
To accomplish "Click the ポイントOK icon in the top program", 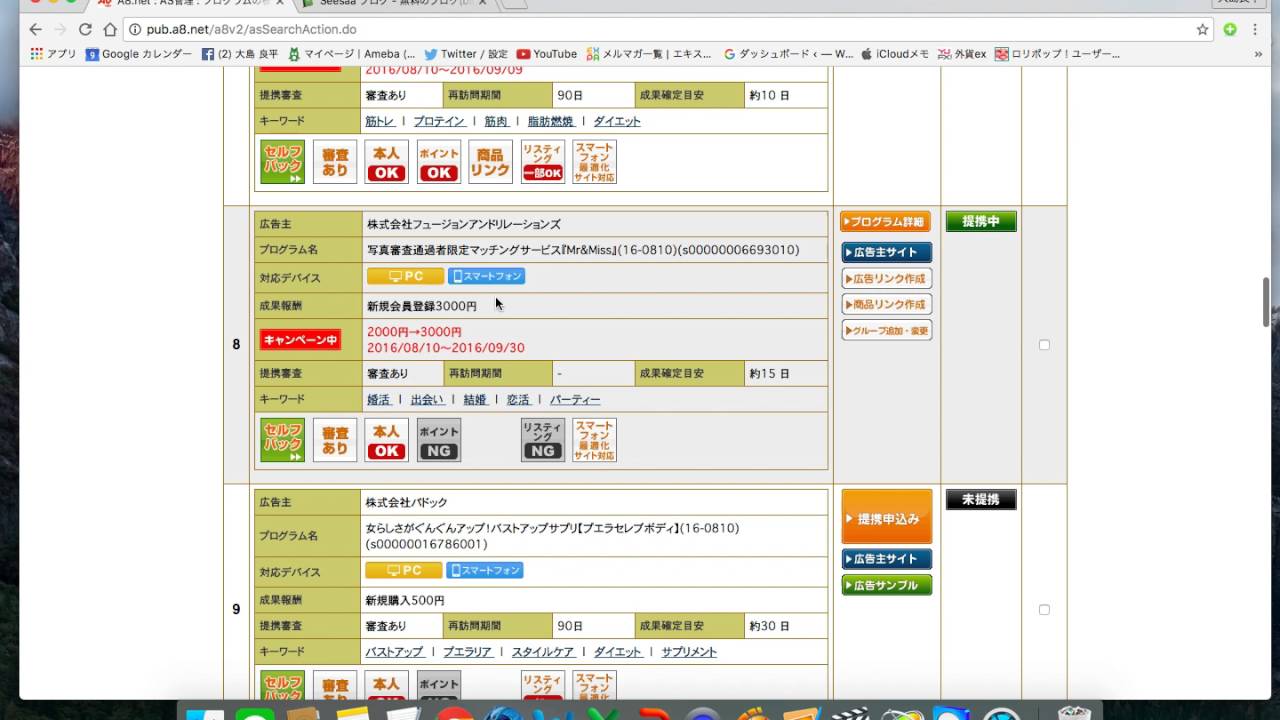I will [x=439, y=162].
